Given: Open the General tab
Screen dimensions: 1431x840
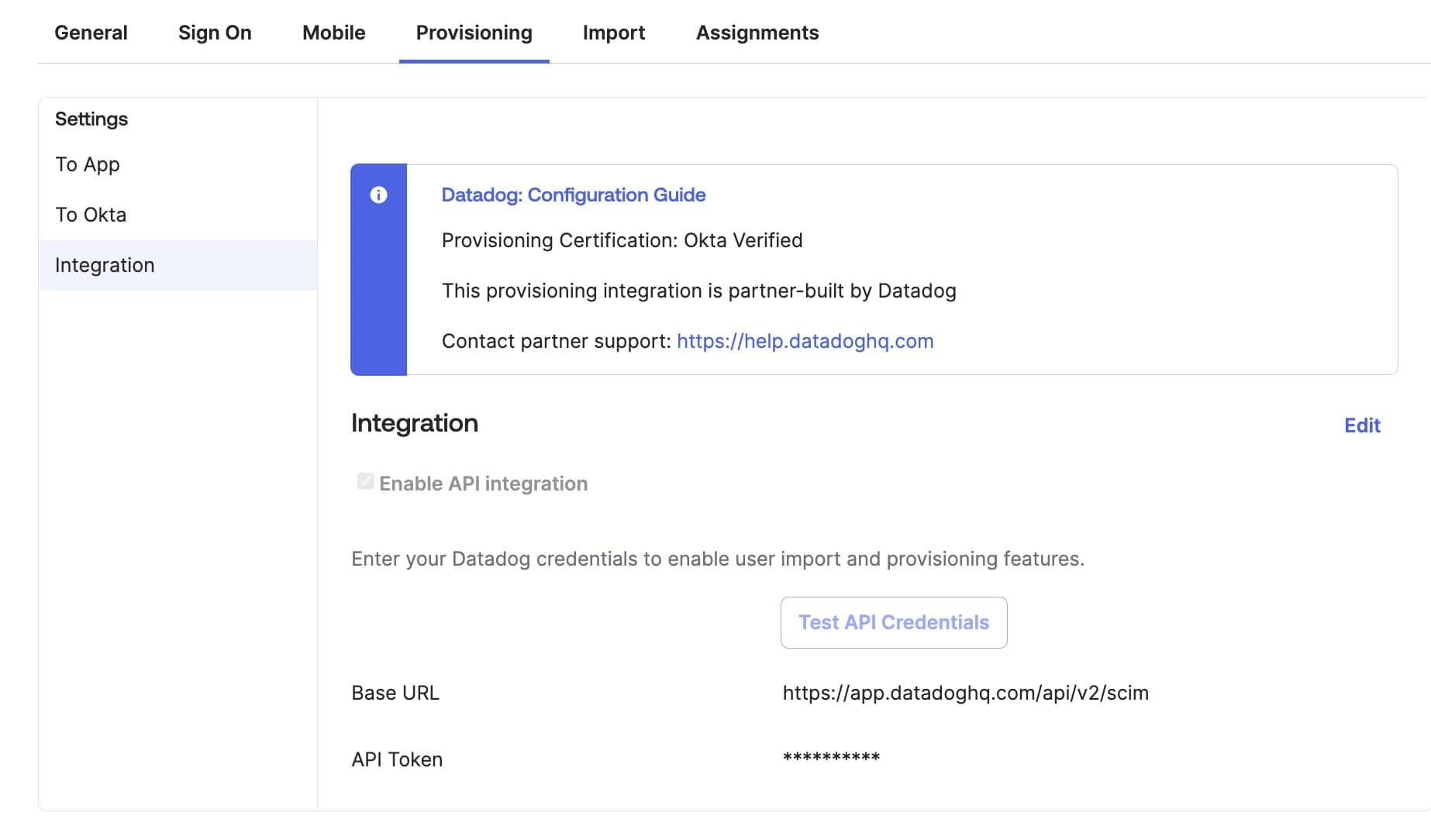Looking at the screenshot, I should coord(91,33).
